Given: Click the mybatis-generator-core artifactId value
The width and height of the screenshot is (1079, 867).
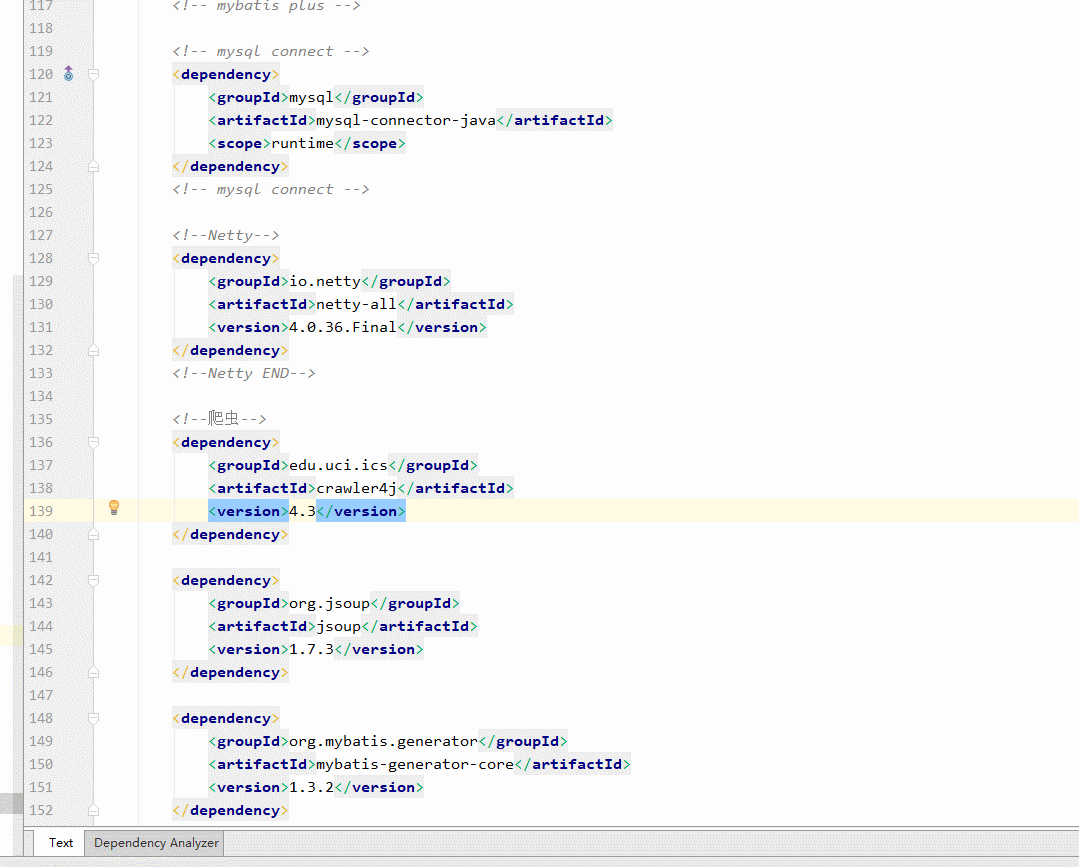Looking at the screenshot, I should coord(415,764).
